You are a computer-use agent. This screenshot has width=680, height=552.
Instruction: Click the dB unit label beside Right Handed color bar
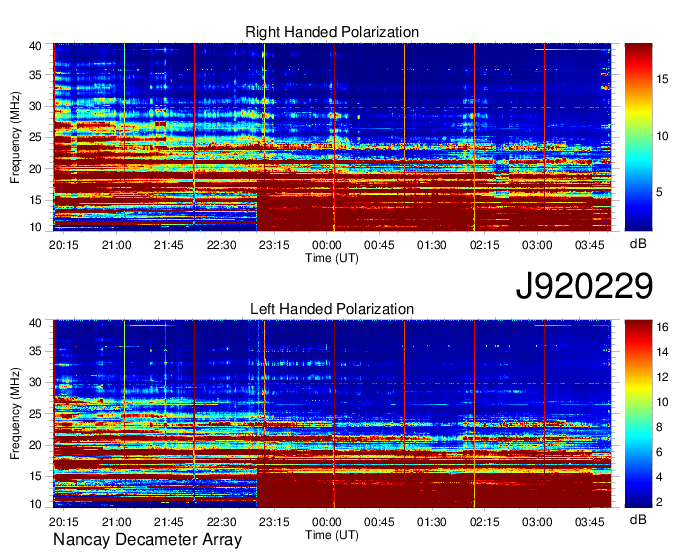pyautogui.click(x=638, y=244)
